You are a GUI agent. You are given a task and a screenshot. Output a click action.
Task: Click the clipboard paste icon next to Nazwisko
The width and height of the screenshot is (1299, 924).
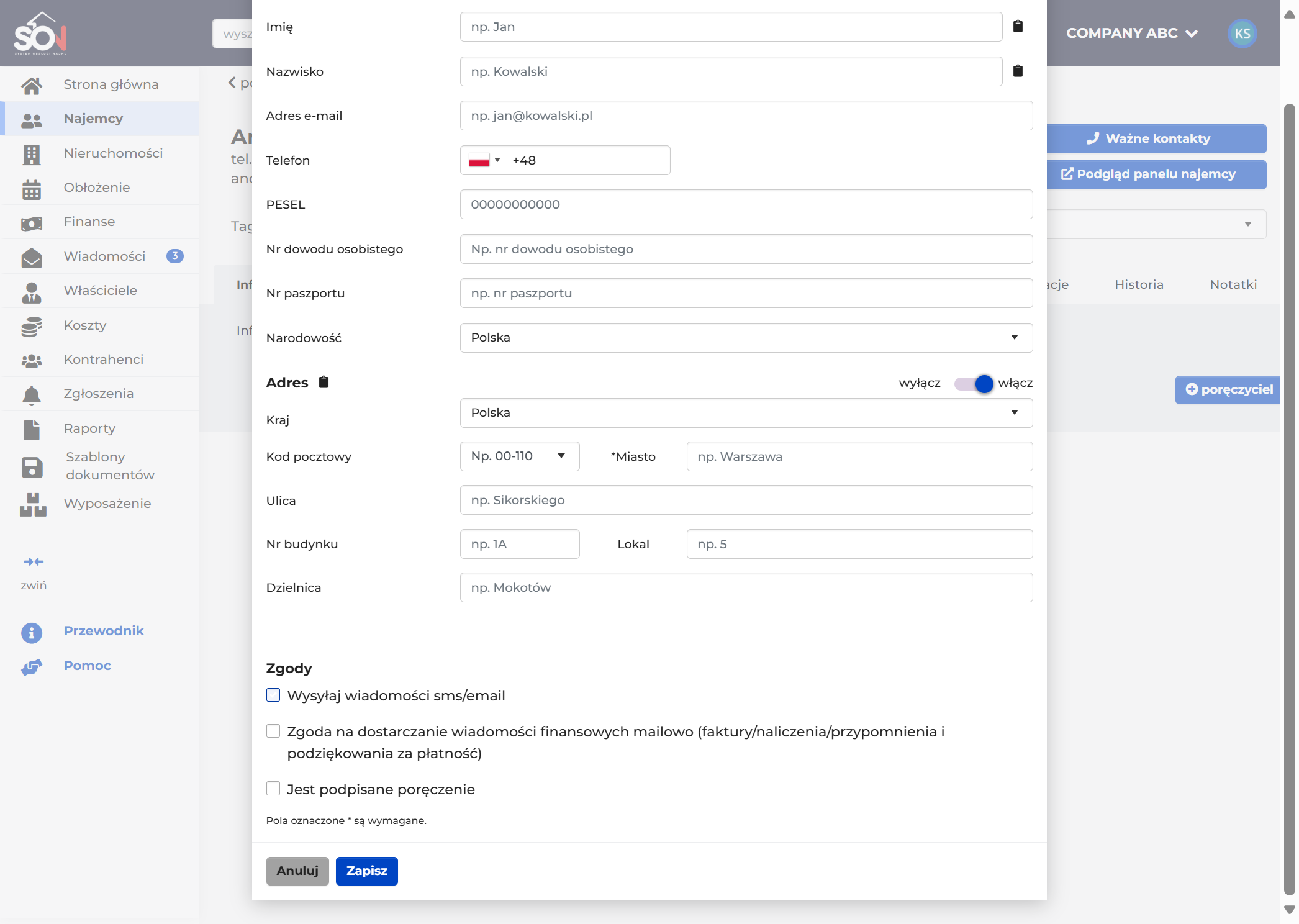[1018, 71]
